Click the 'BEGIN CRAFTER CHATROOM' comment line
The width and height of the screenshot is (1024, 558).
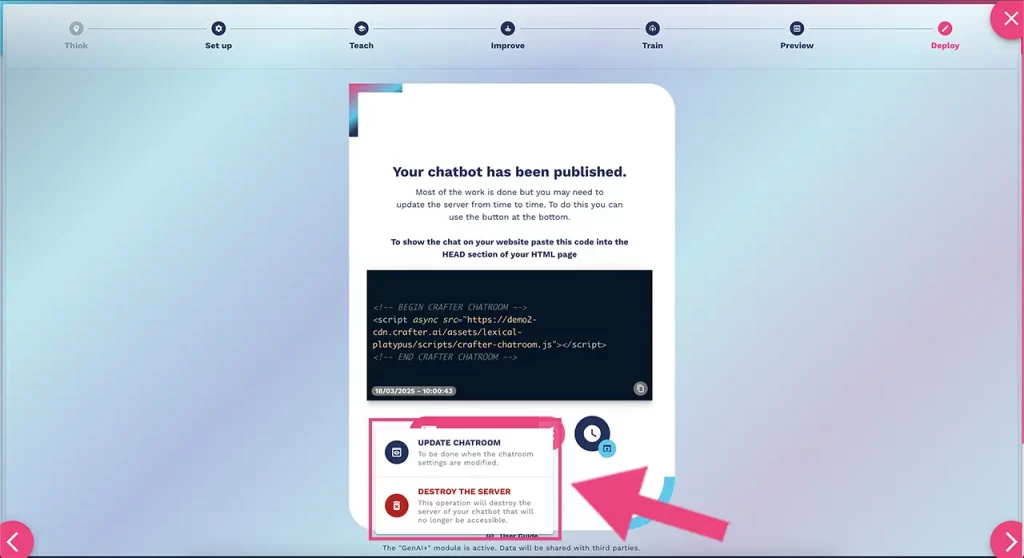click(x=450, y=307)
